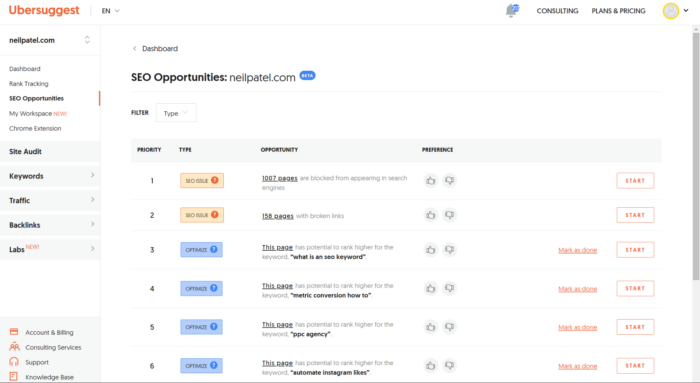The width and height of the screenshot is (700, 383).
Task: Thumbs down the "automate instagram likes" opportunity
Action: (x=450, y=366)
